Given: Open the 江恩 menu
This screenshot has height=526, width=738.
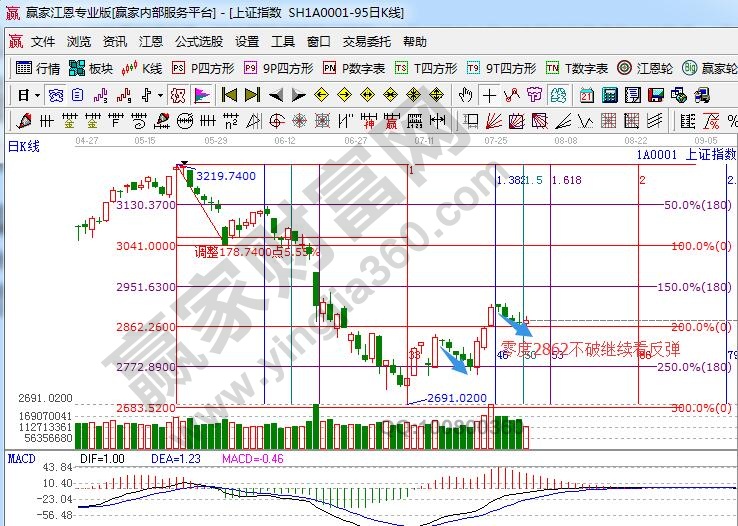Looking at the screenshot, I should 151,42.
